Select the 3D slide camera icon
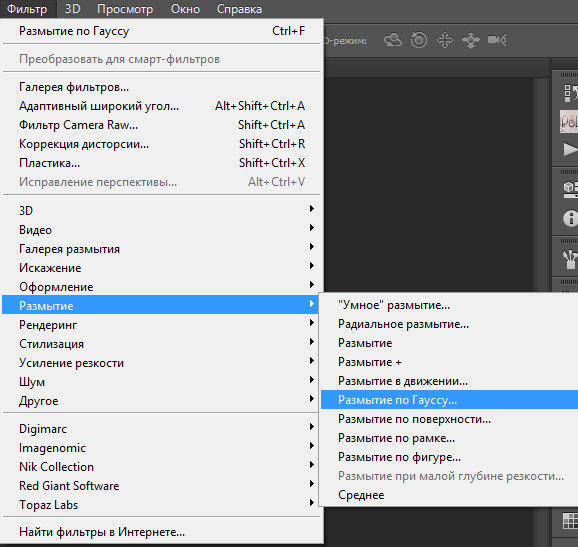The width and height of the screenshot is (578, 547). [x=471, y=40]
